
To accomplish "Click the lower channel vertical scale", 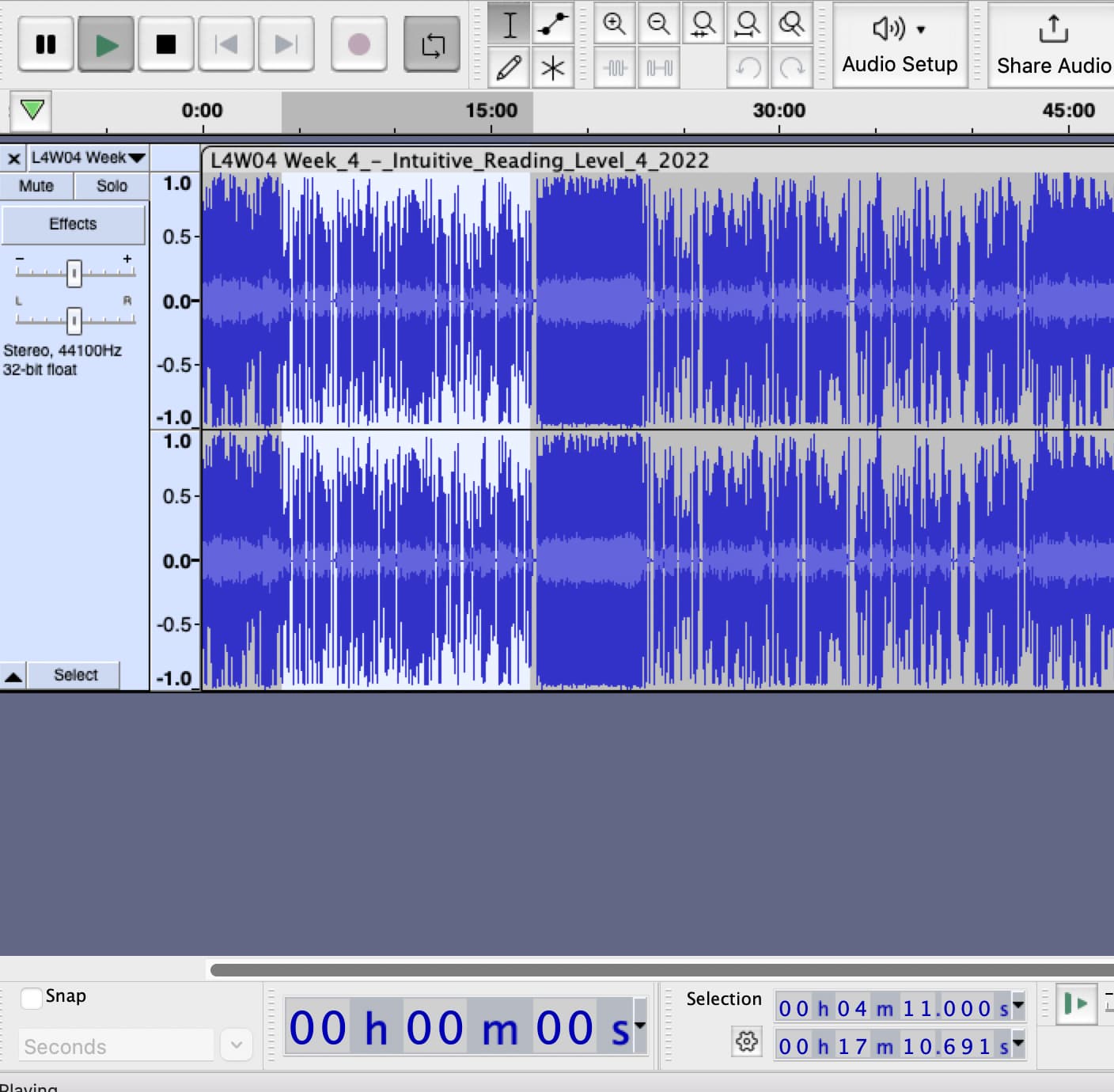I will coord(176,560).
